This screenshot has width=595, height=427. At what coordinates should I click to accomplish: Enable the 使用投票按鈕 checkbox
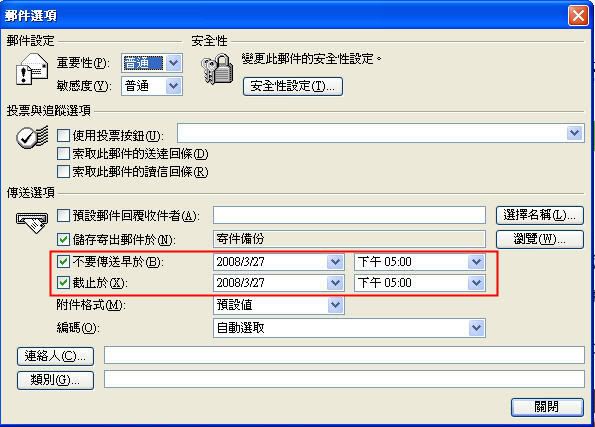click(63, 135)
